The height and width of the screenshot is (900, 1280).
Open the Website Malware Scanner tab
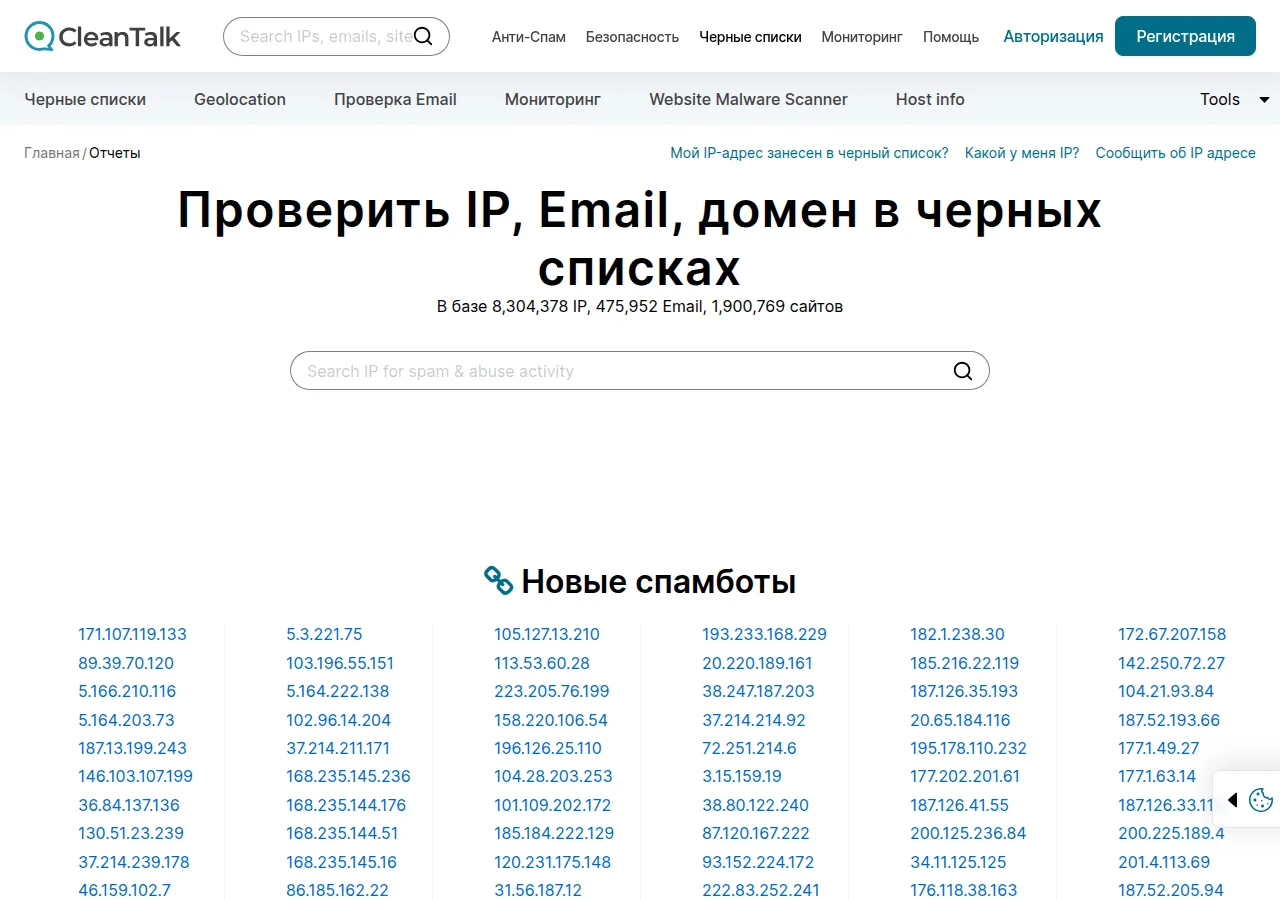pyautogui.click(x=748, y=99)
